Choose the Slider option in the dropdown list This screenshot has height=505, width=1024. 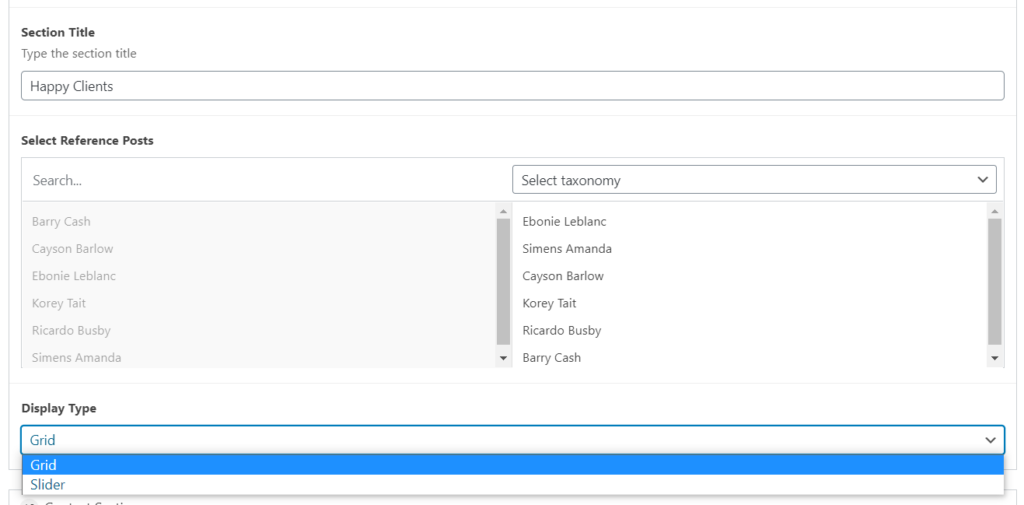(x=512, y=485)
